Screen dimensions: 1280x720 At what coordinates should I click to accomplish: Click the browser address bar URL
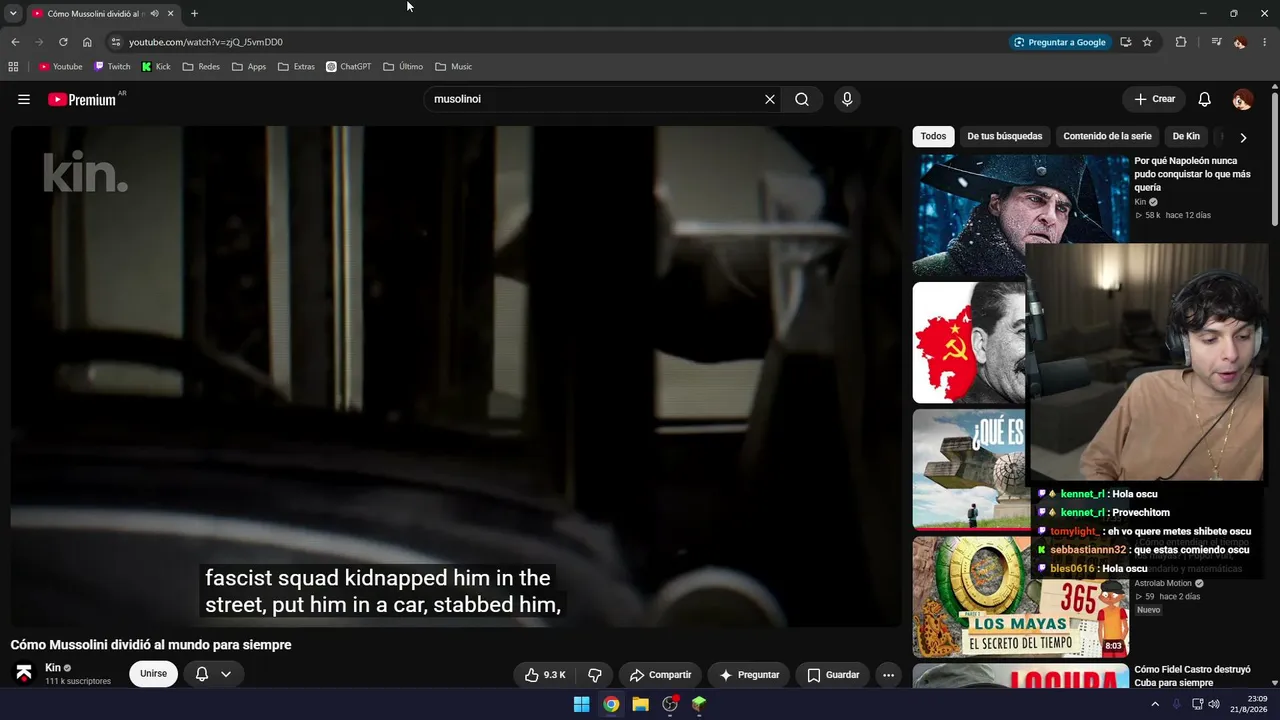point(206,42)
